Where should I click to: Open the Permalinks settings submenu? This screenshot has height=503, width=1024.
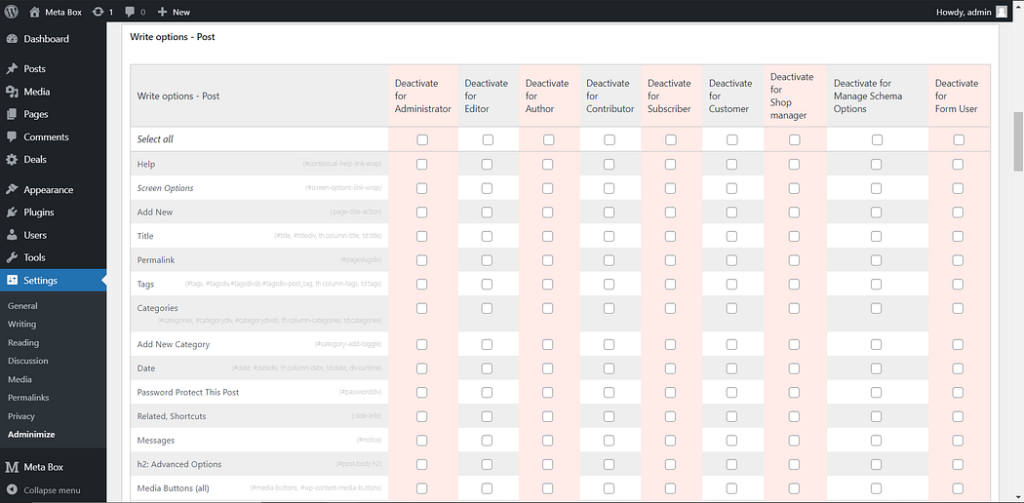pyautogui.click(x=28, y=398)
